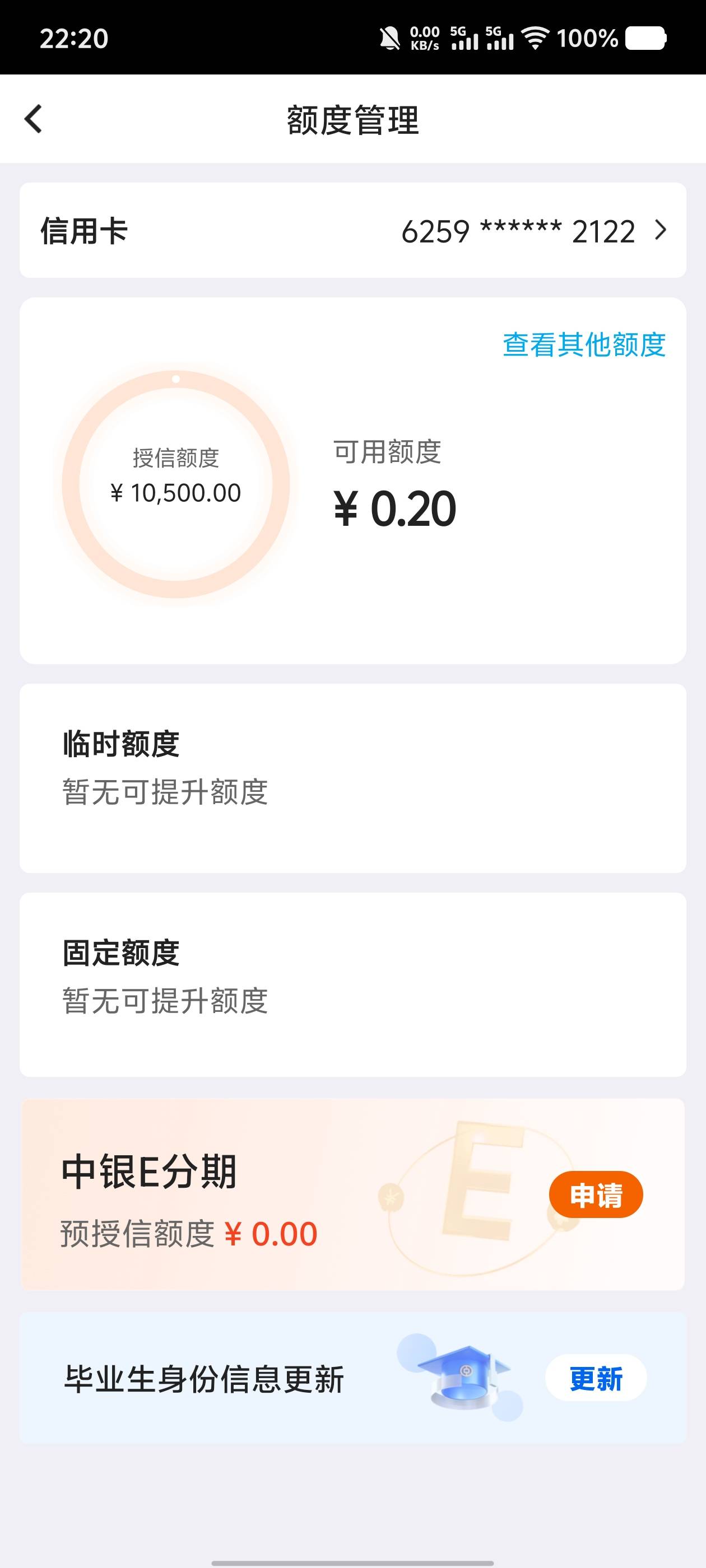The width and height of the screenshot is (706, 1568).
Task: Tap the muted bell status icon
Action: point(390,38)
